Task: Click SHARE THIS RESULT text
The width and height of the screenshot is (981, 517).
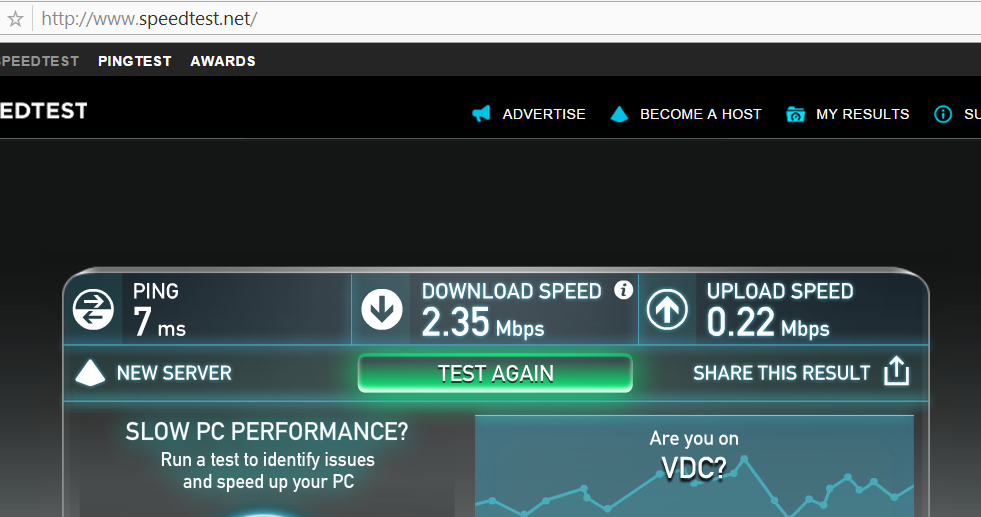Action: pyautogui.click(x=781, y=373)
